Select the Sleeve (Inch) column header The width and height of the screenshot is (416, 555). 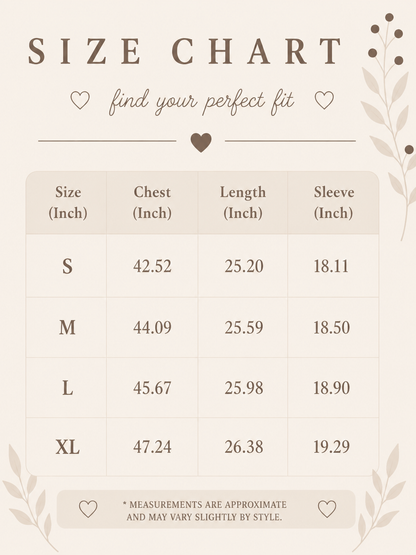334,202
